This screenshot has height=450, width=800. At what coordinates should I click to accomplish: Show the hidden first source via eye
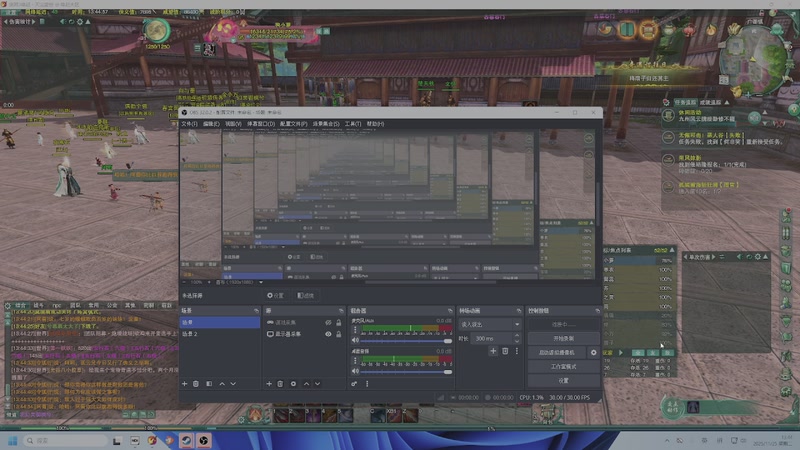pyautogui.click(x=328, y=322)
